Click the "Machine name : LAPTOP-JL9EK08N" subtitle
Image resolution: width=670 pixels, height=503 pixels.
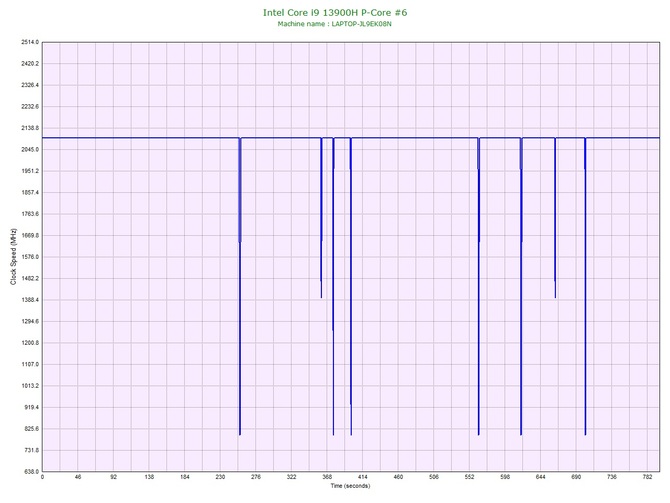coord(335,24)
